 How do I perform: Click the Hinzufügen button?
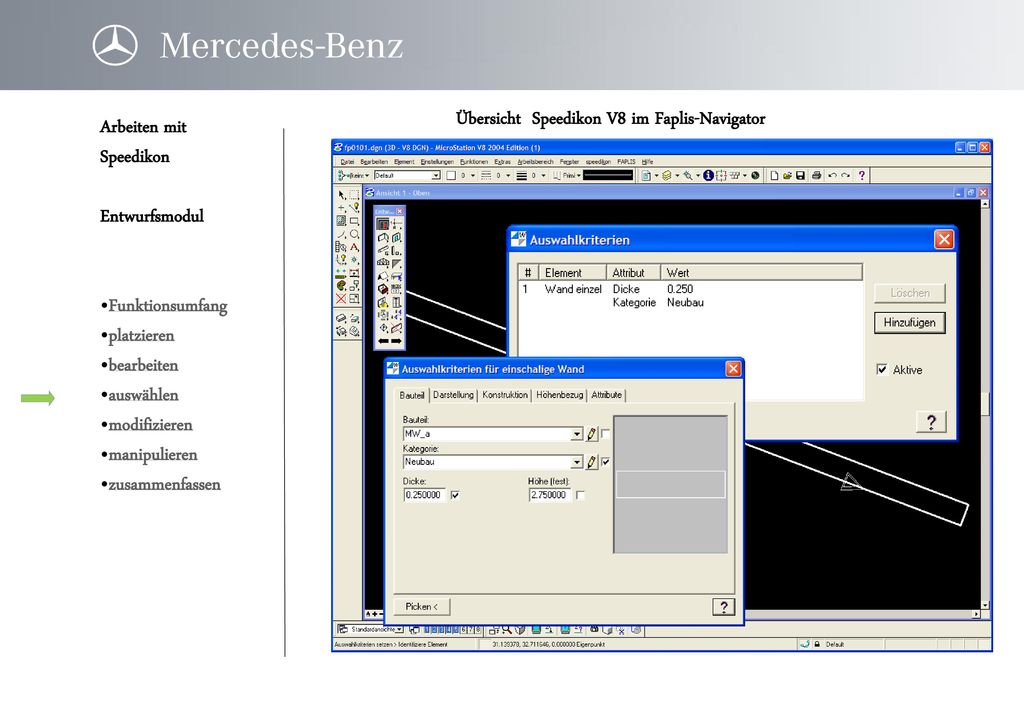point(910,323)
